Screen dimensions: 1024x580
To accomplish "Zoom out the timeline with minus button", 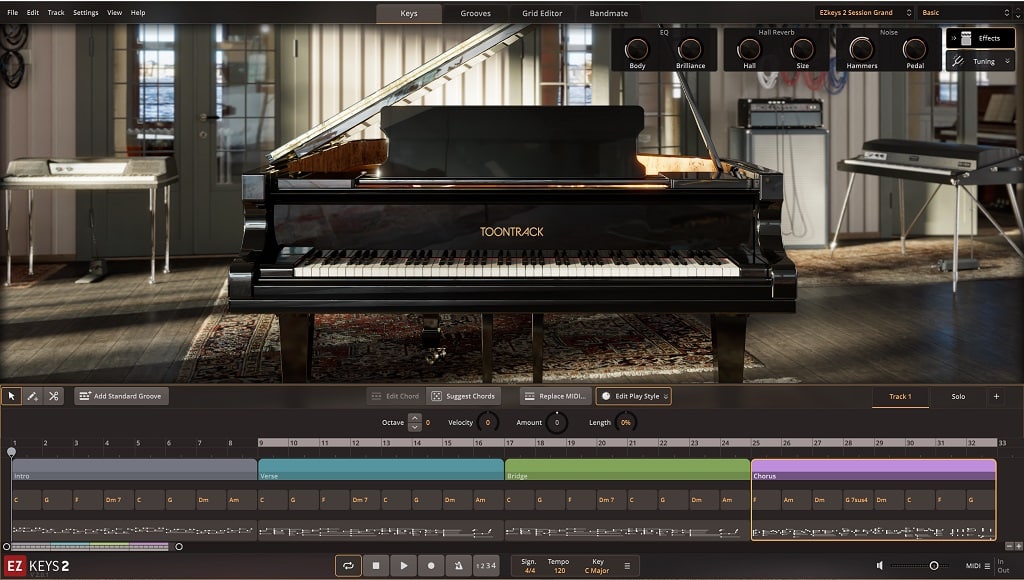I will [1010, 546].
